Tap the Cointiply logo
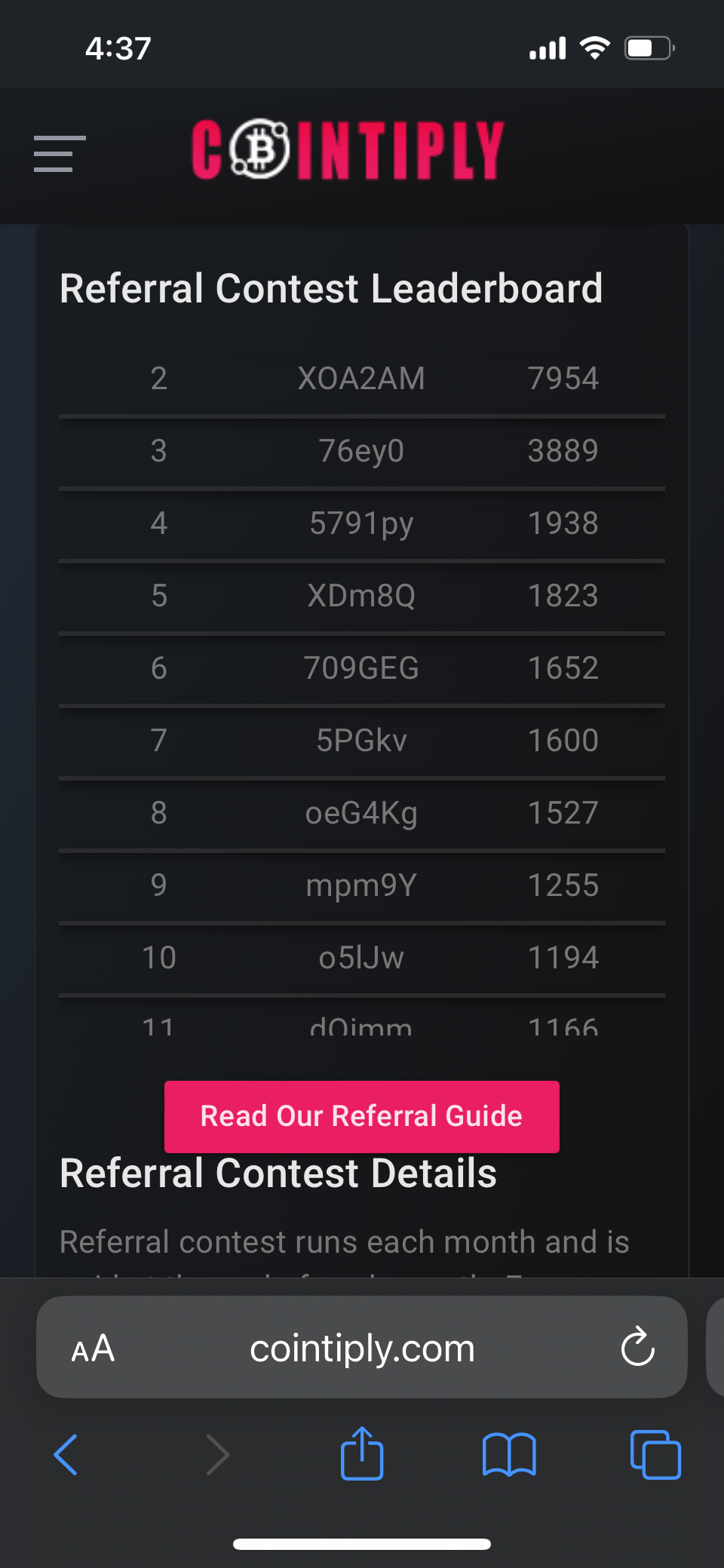The width and height of the screenshot is (724, 1568). [347, 150]
